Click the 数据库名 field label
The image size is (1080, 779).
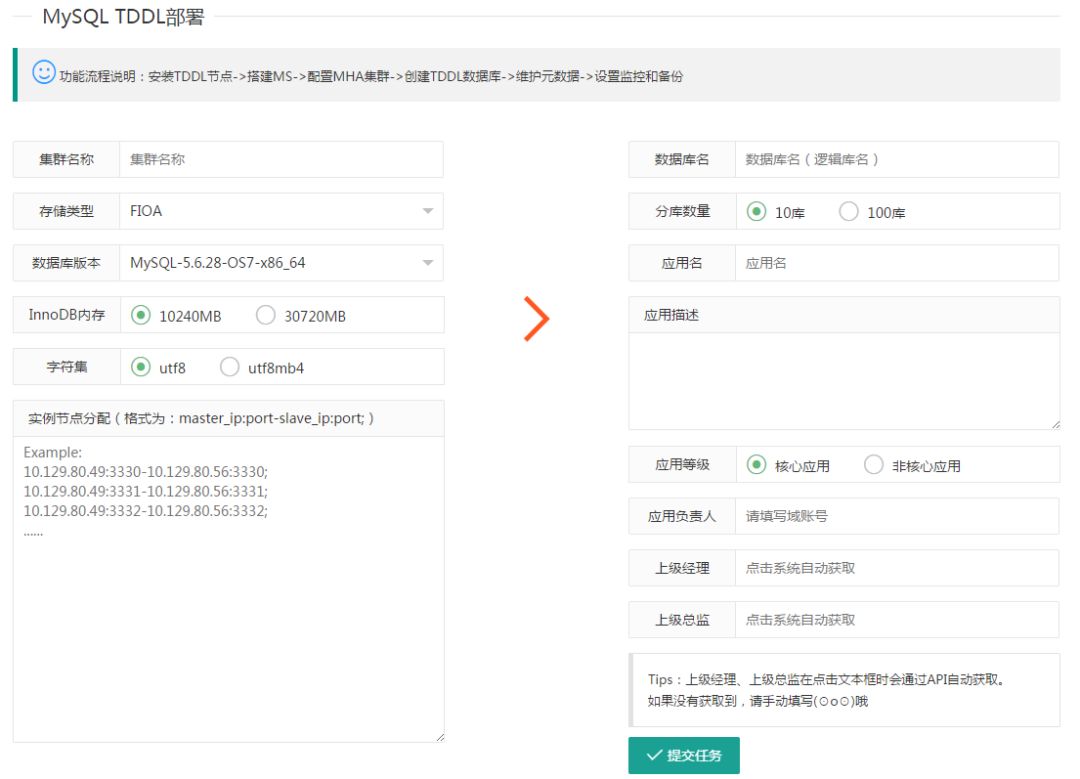(x=682, y=159)
